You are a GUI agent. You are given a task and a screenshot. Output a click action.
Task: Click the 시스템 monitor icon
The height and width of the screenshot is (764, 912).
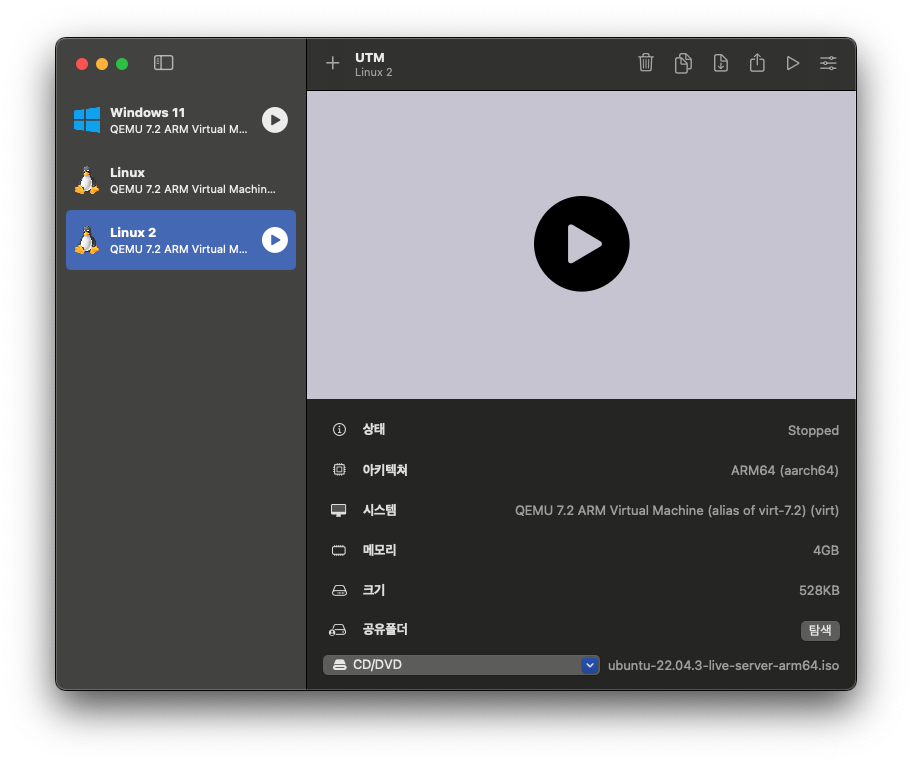(x=339, y=510)
